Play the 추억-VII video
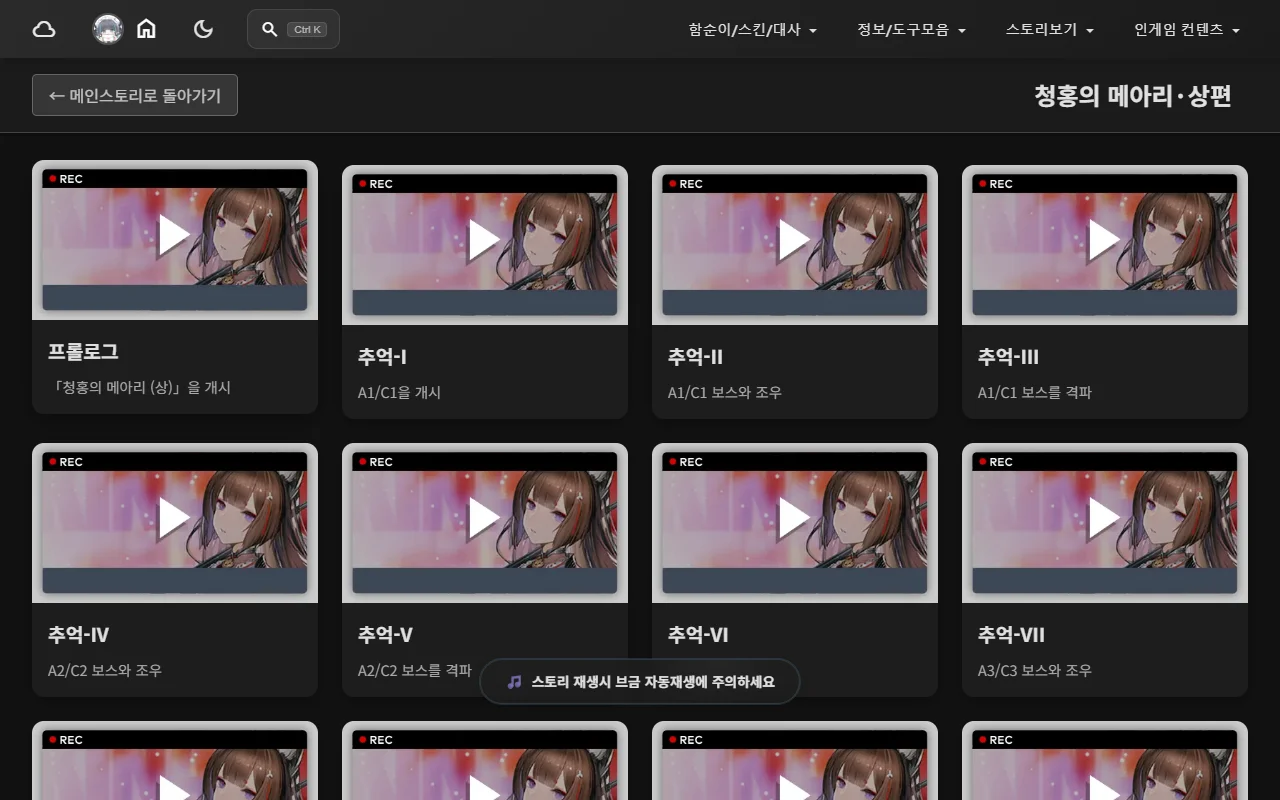 1105,518
